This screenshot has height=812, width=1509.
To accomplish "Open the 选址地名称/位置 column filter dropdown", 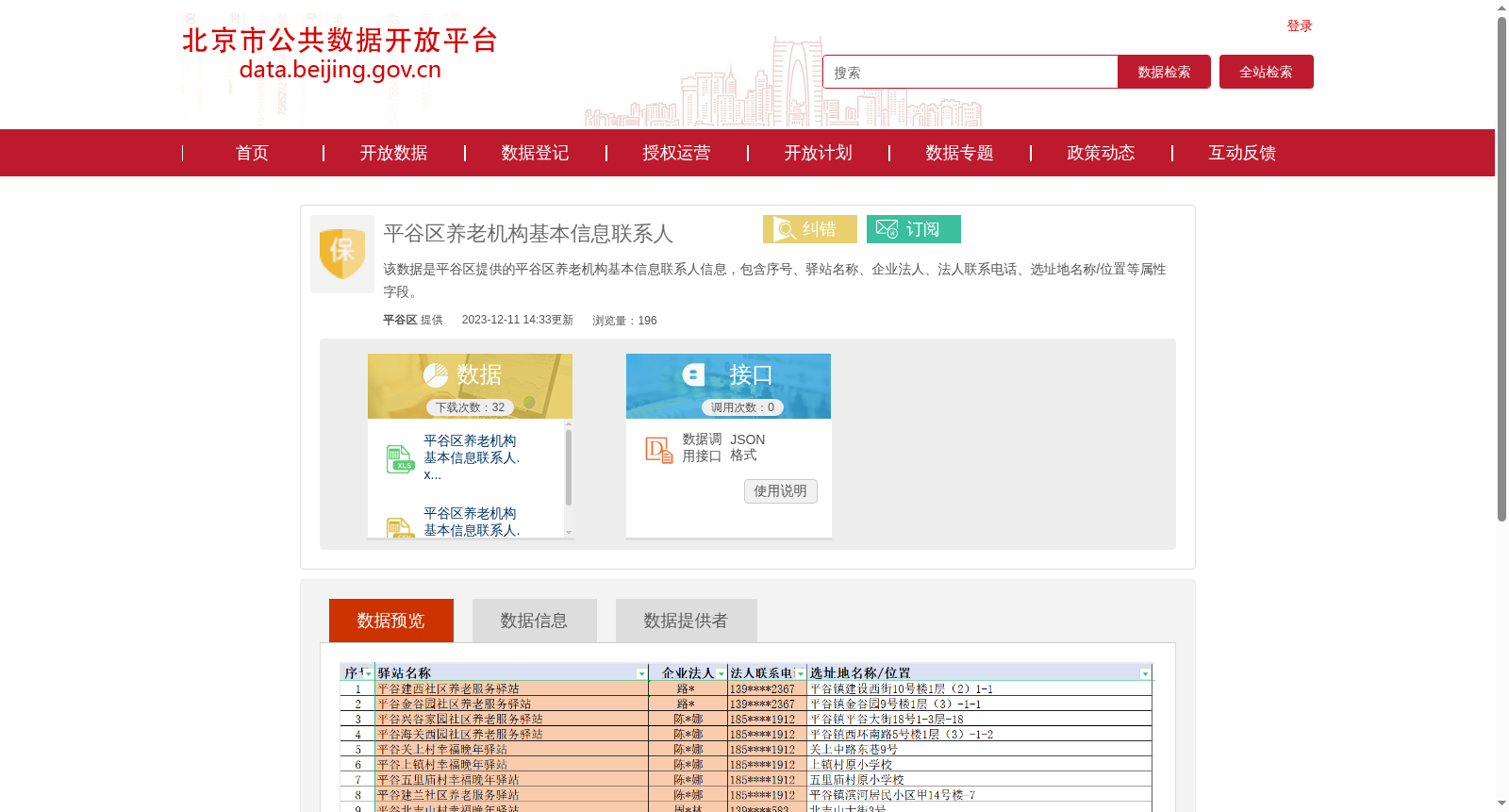I will (1145, 673).
